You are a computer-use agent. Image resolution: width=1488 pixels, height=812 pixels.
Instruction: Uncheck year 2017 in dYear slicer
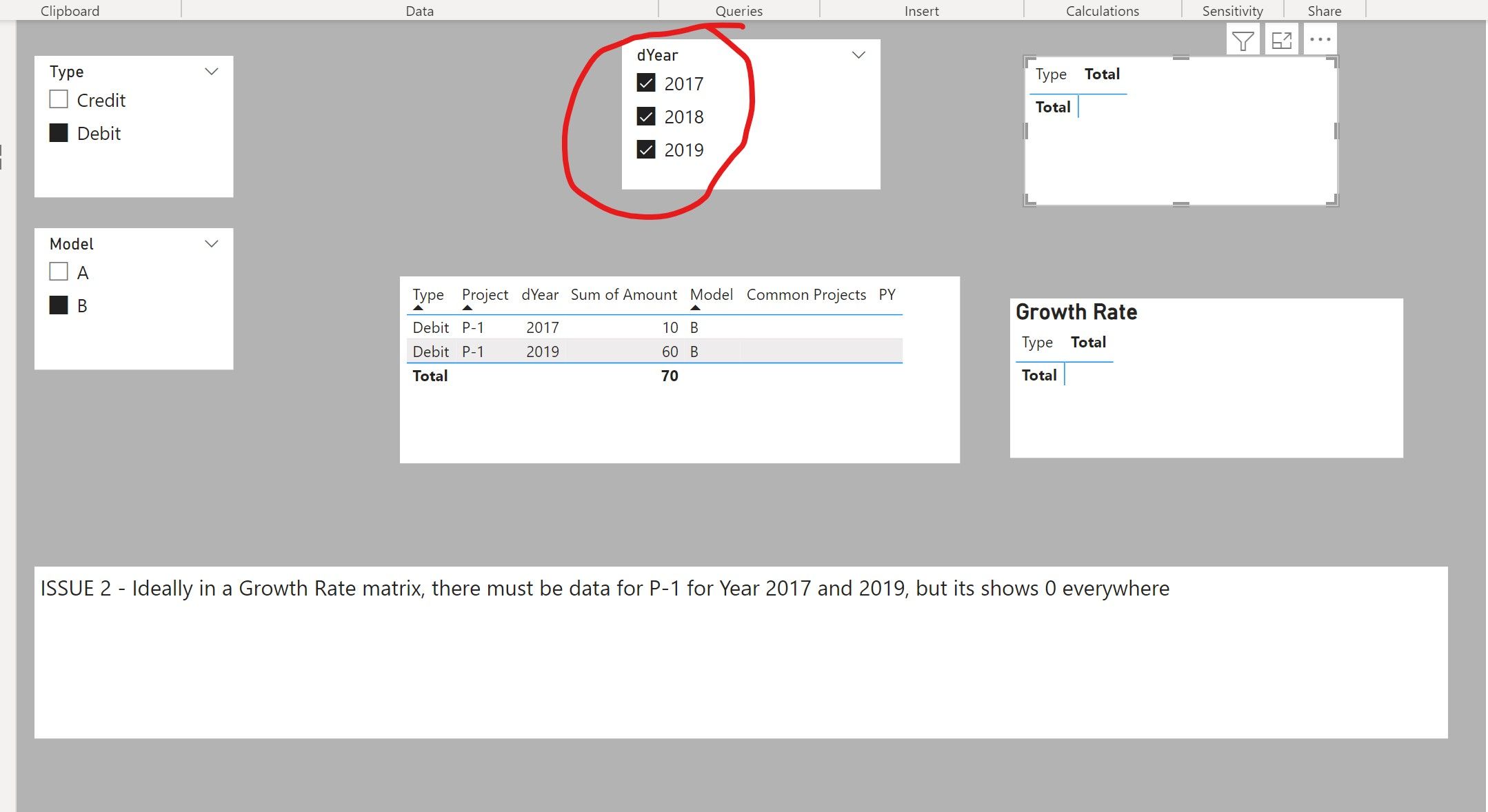[646, 83]
